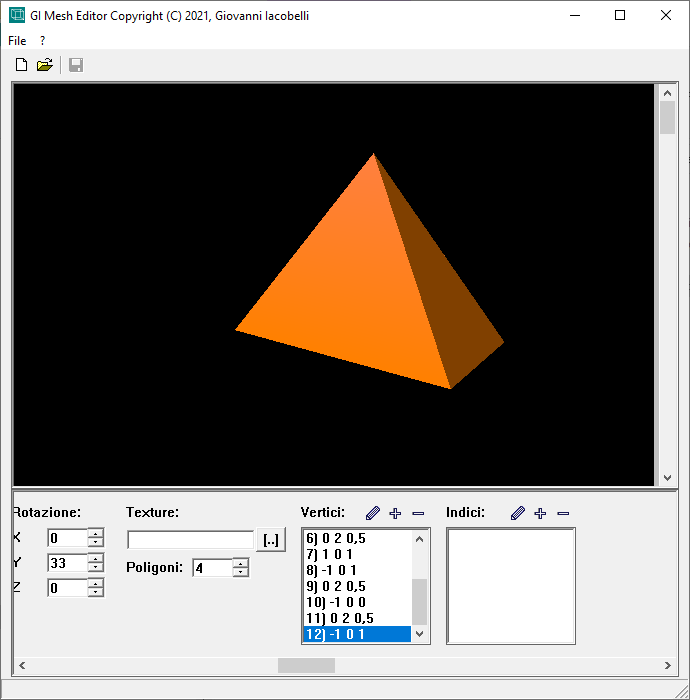Decrease Y rotation with down arrow
690x700 pixels.
(96, 567)
